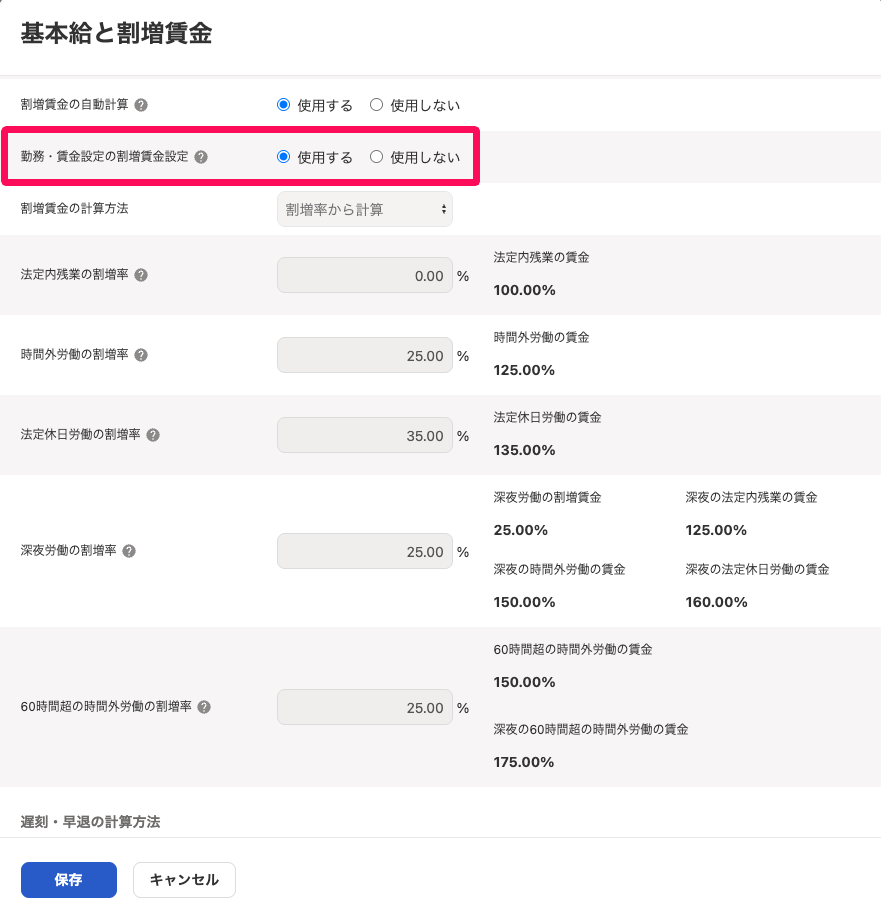This screenshot has width=881, height=909.
Task: Open the 割増率から計算 dropdown
Action: point(365,209)
